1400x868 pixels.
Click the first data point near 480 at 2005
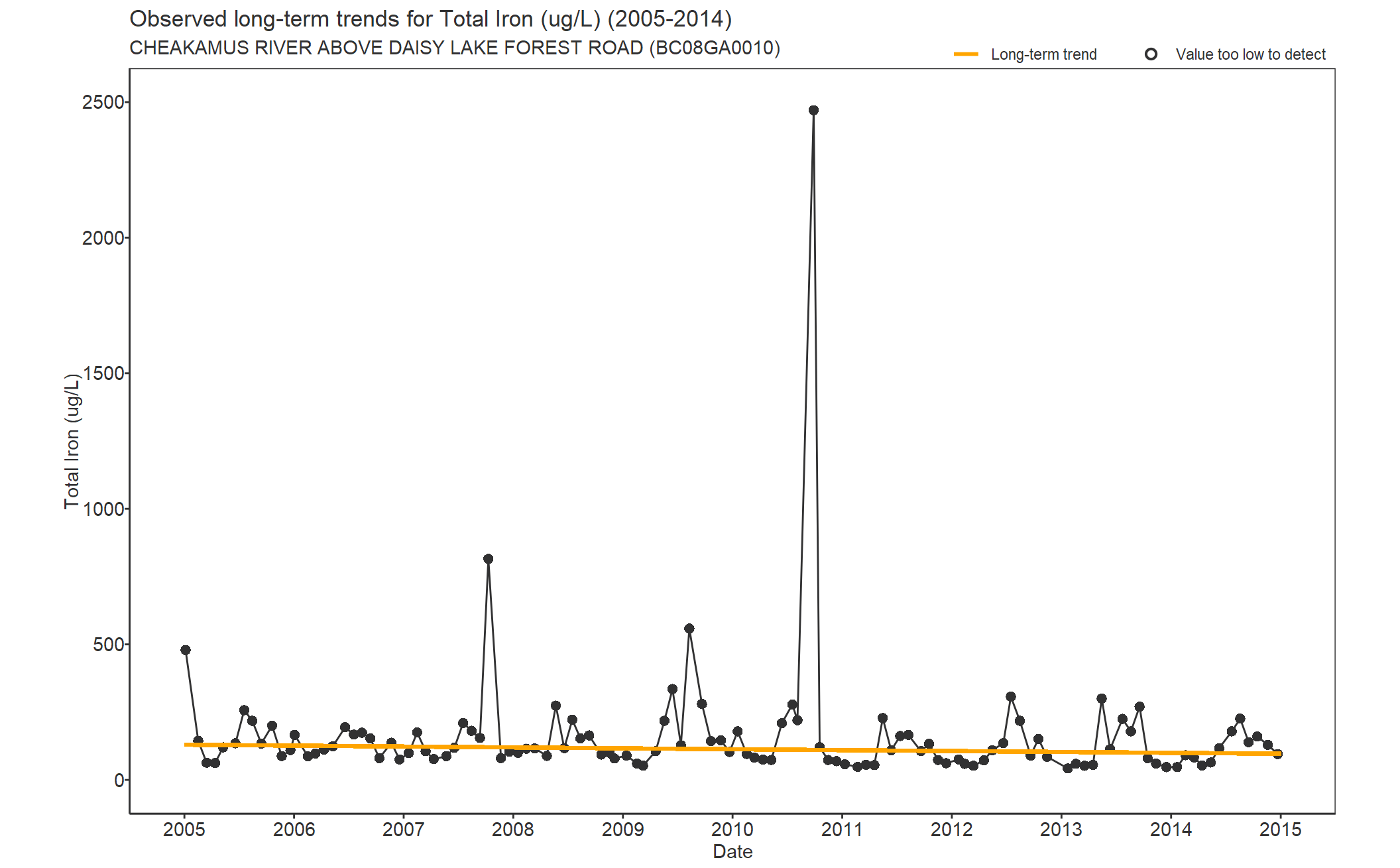[x=186, y=650]
